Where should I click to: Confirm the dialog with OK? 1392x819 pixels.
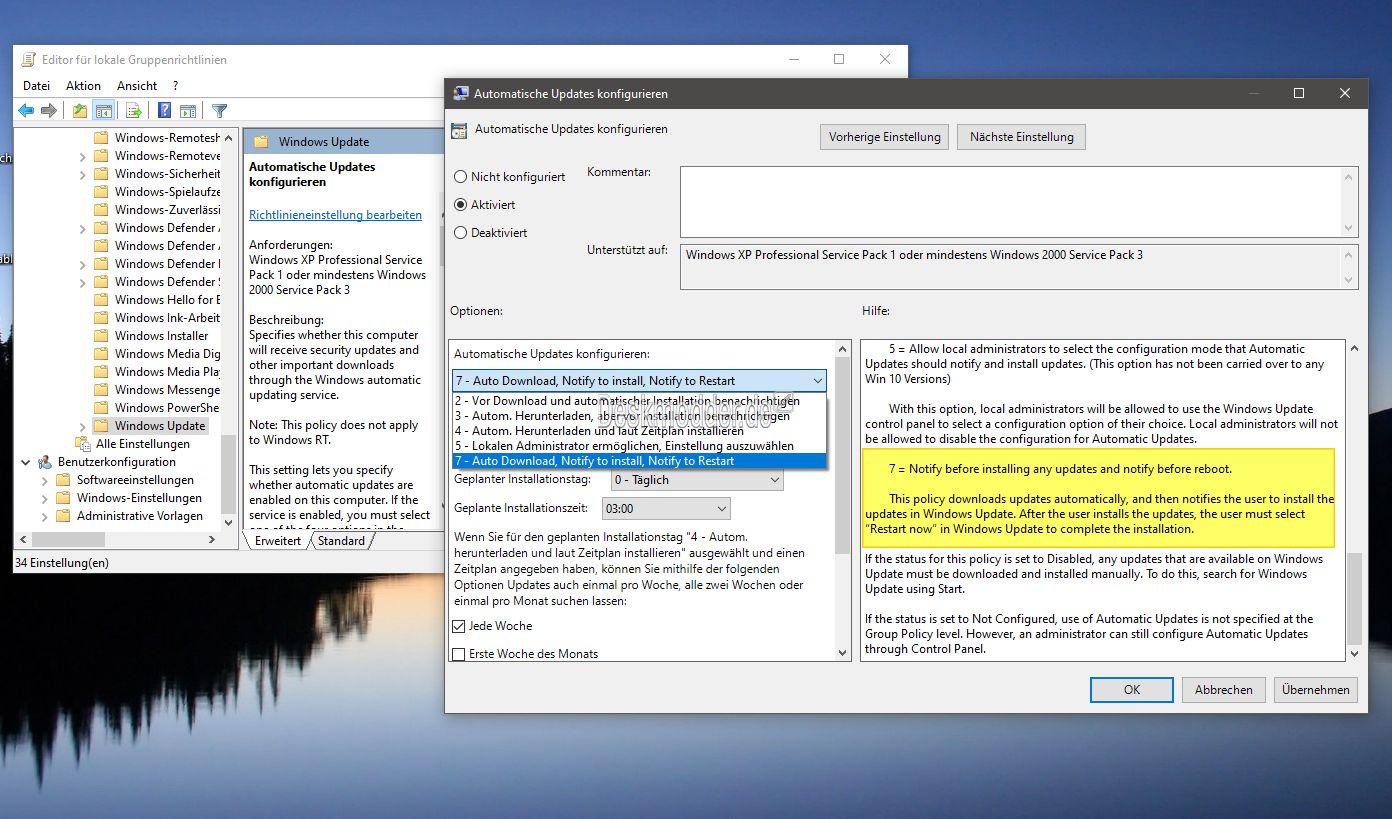(1131, 689)
